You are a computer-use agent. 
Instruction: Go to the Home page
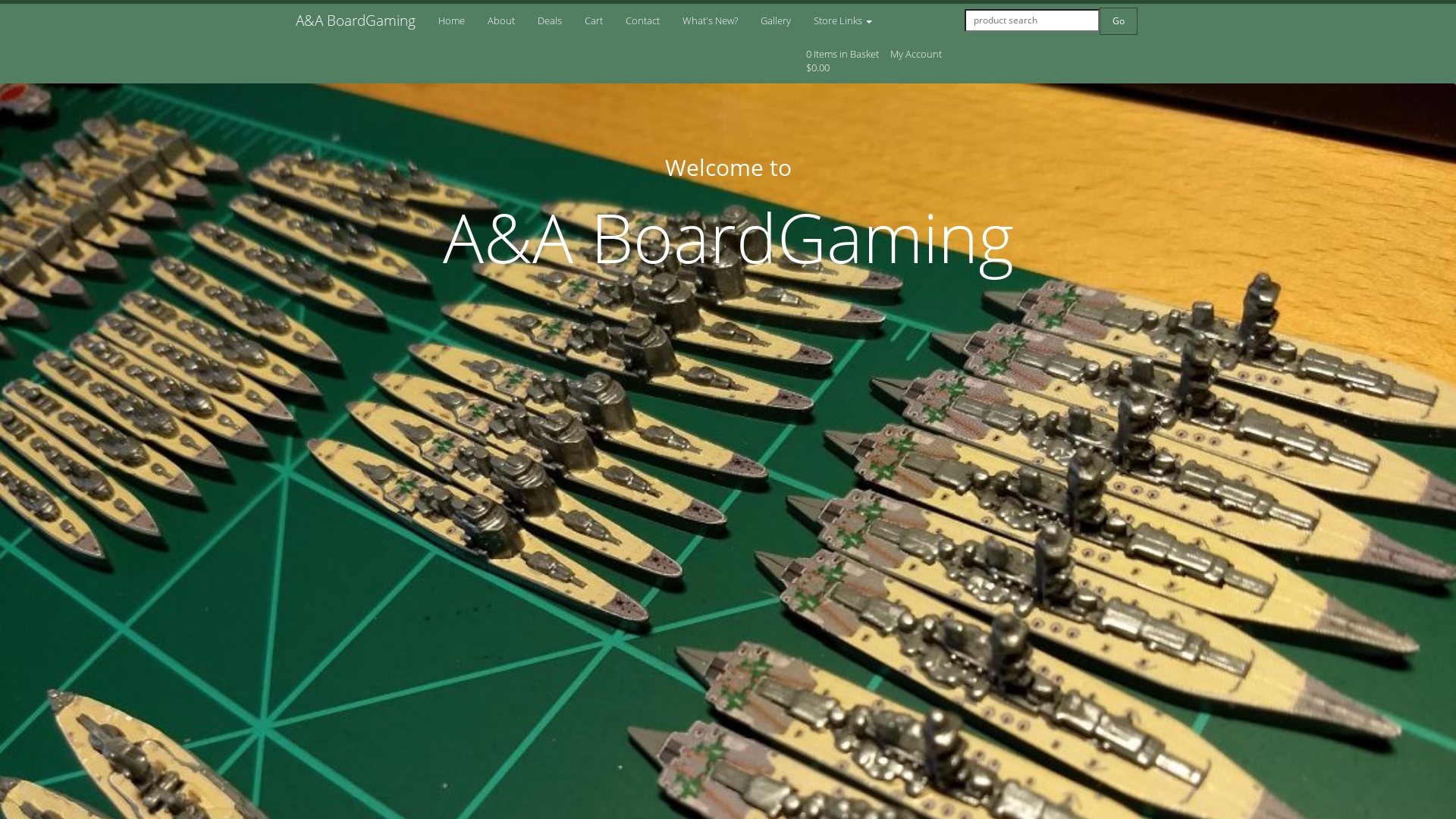point(451,20)
